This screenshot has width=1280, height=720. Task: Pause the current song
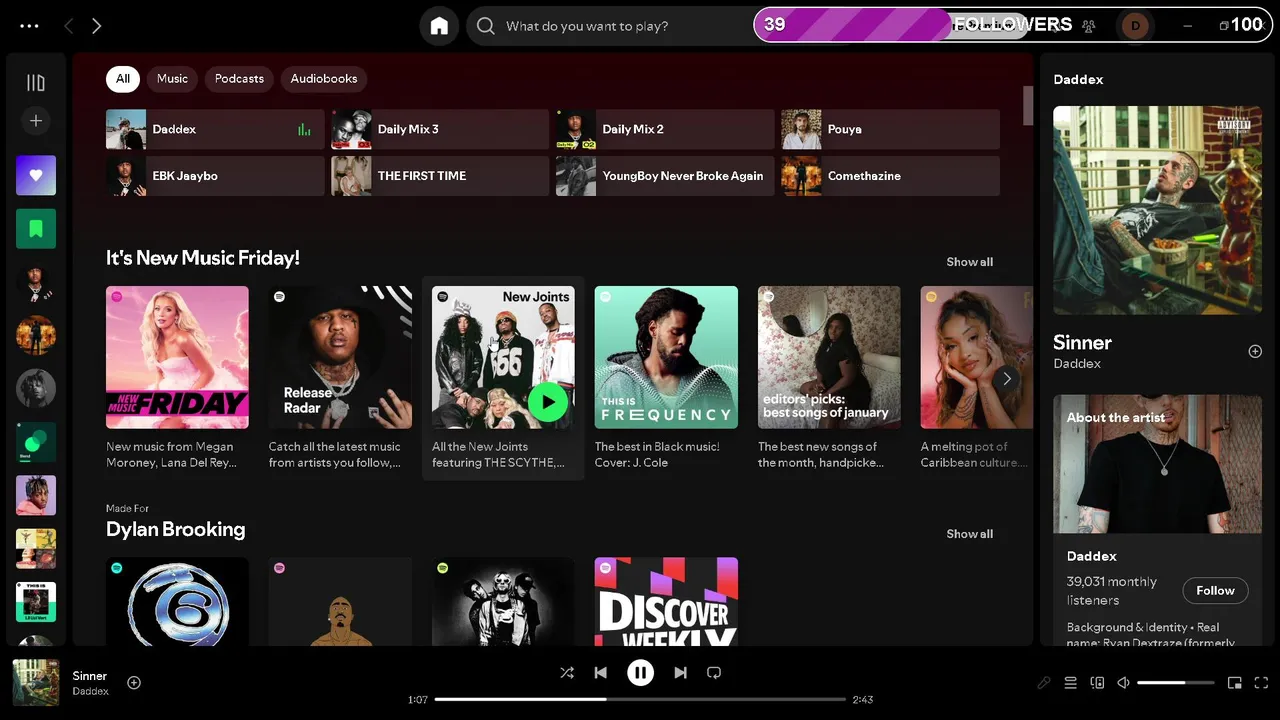tap(640, 673)
